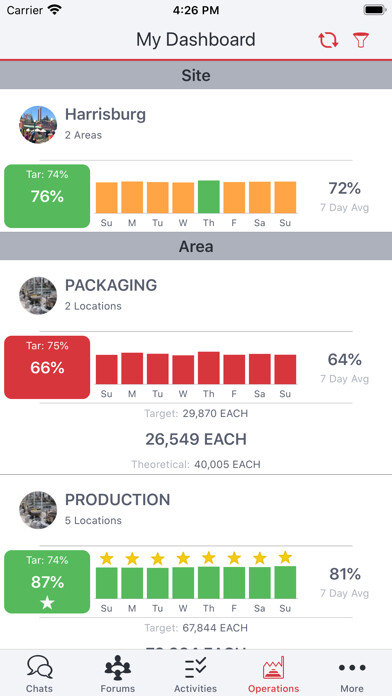392x696 pixels.
Task: Open the More ellipsis menu
Action: [x=352, y=674]
